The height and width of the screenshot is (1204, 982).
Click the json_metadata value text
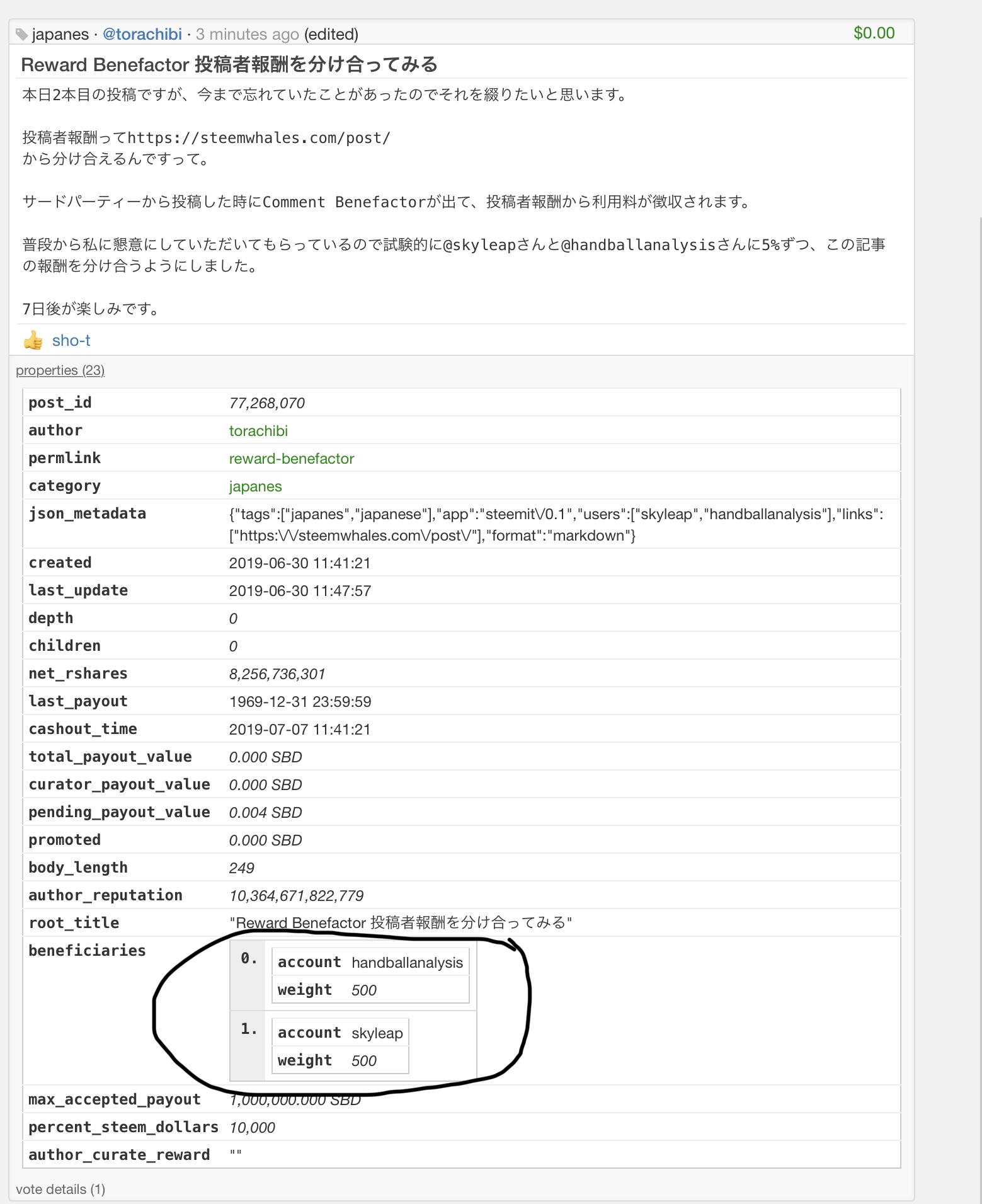pos(556,525)
